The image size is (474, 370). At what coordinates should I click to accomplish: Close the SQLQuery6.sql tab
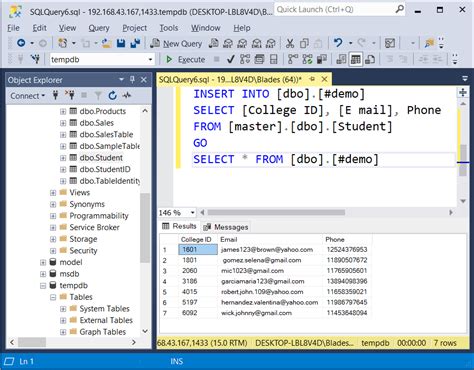pyautogui.click(x=324, y=79)
